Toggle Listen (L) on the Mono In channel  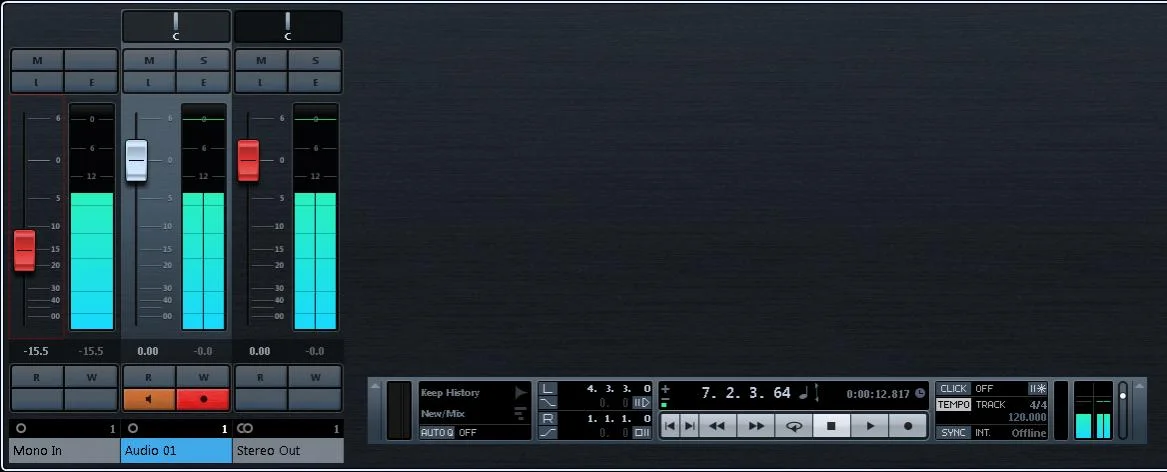coord(36,82)
